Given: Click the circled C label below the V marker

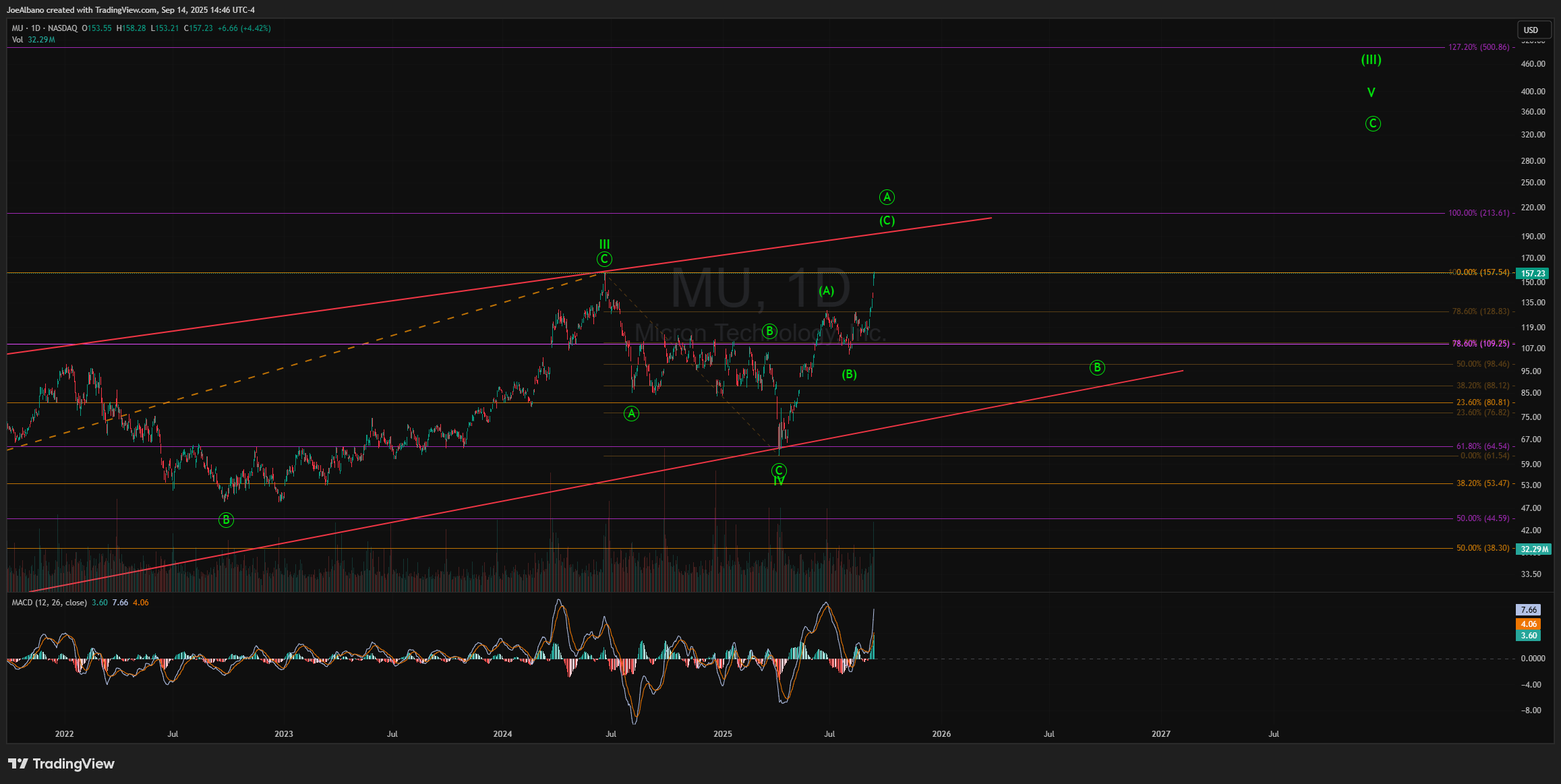Looking at the screenshot, I should [1373, 123].
